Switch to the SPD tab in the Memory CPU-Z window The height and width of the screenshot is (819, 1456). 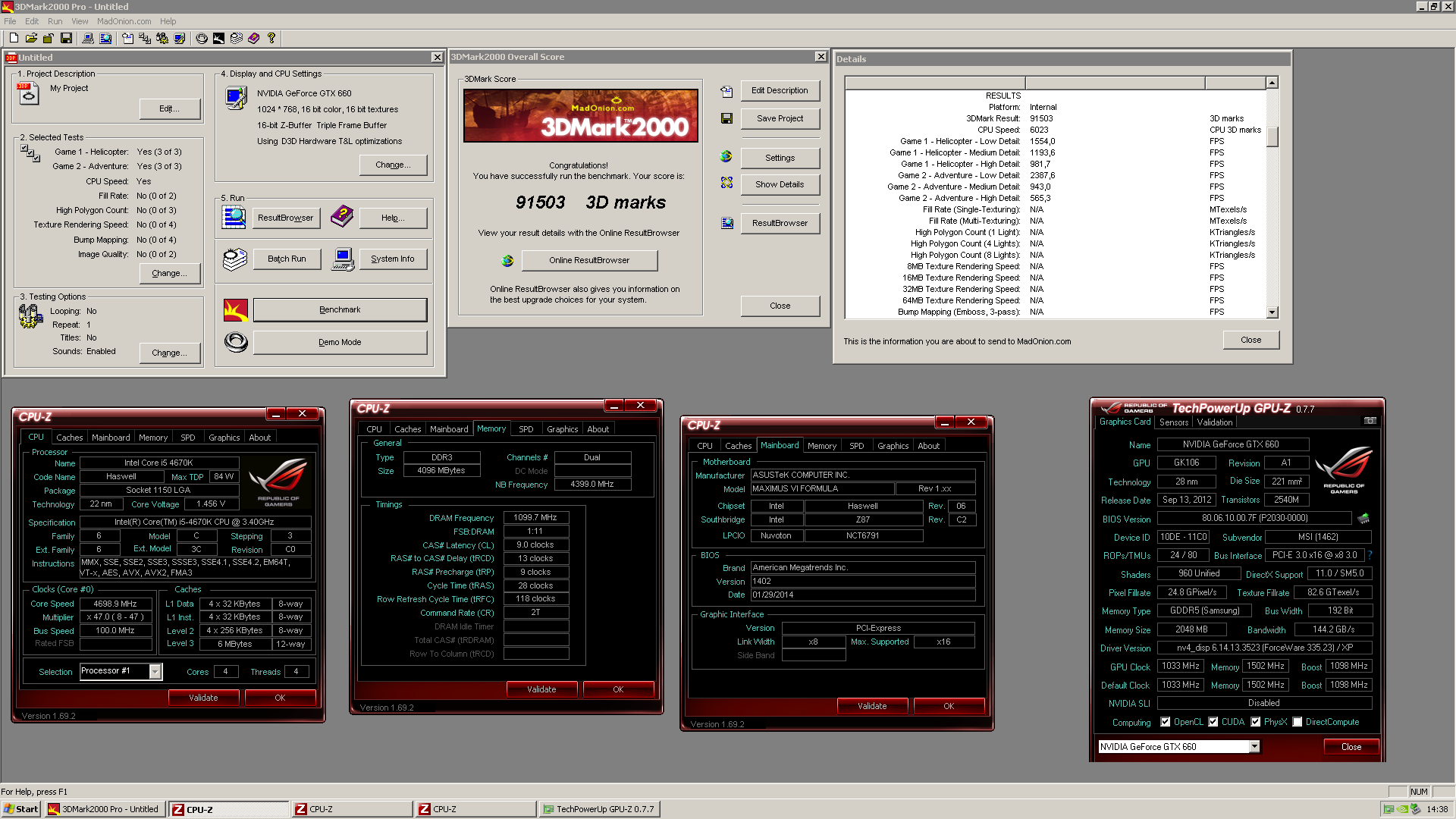point(526,429)
